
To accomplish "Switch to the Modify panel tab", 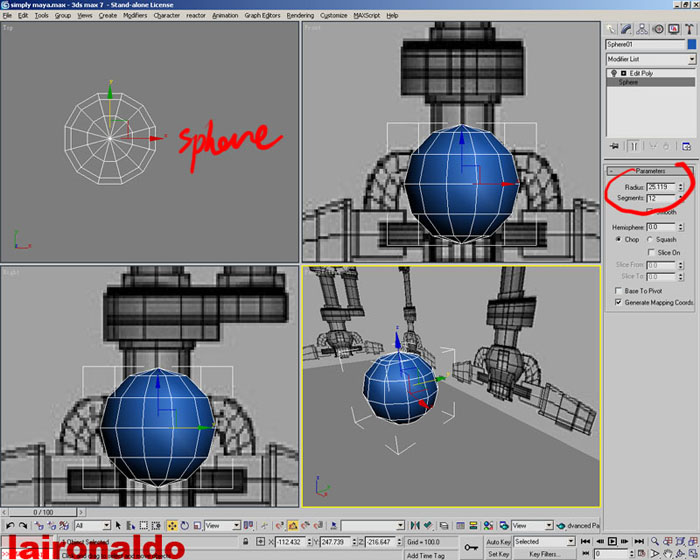I will point(629,30).
